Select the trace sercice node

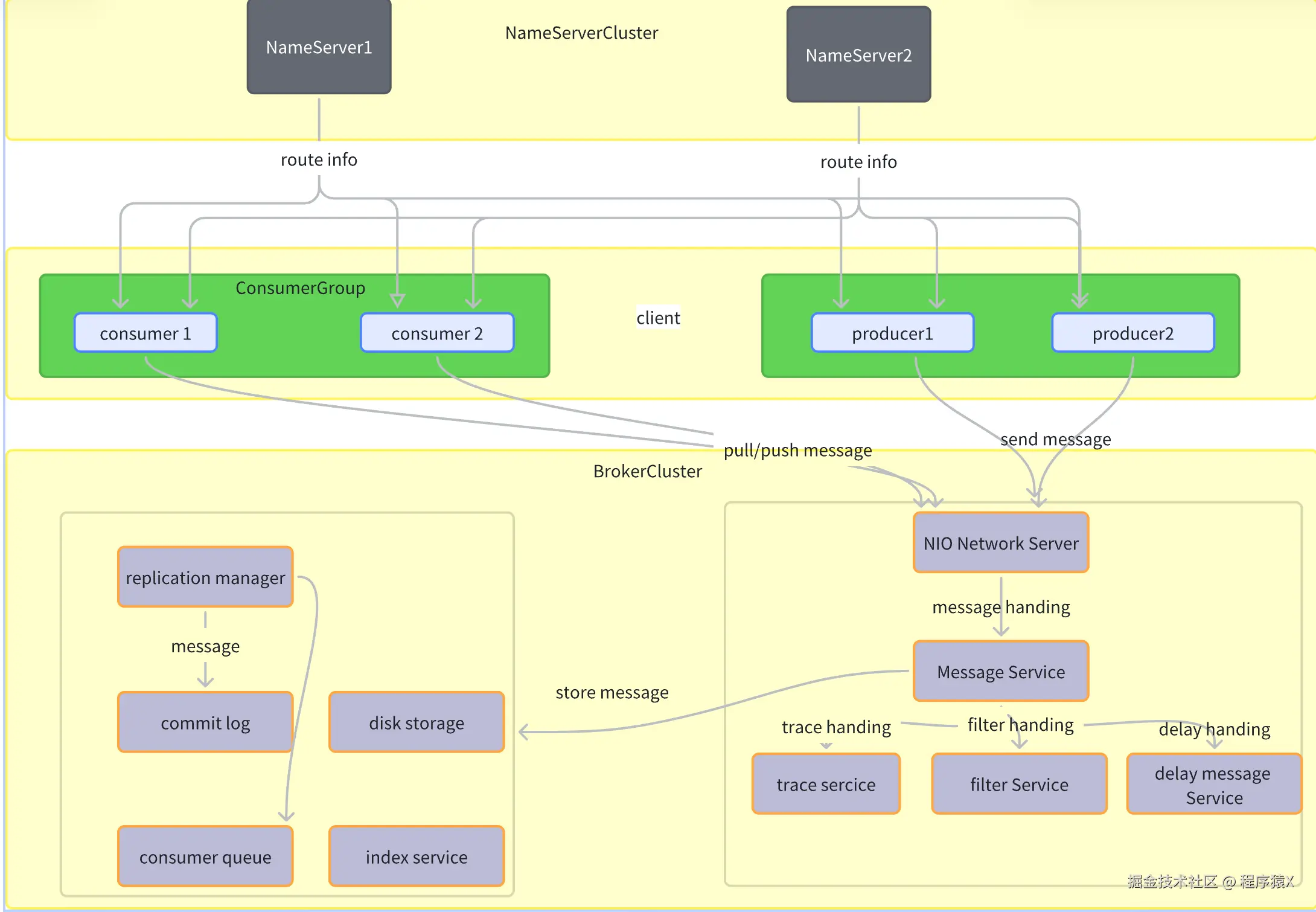coord(826,783)
